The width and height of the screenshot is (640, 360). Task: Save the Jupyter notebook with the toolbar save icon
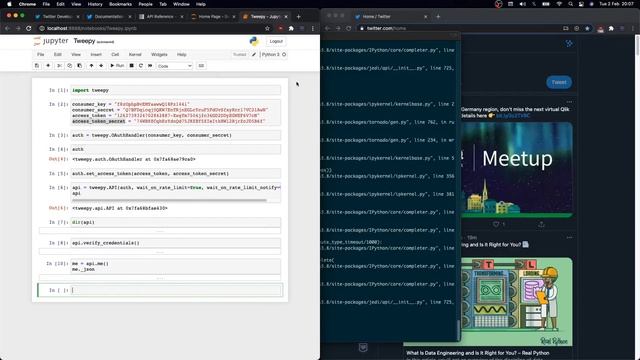(37, 66)
